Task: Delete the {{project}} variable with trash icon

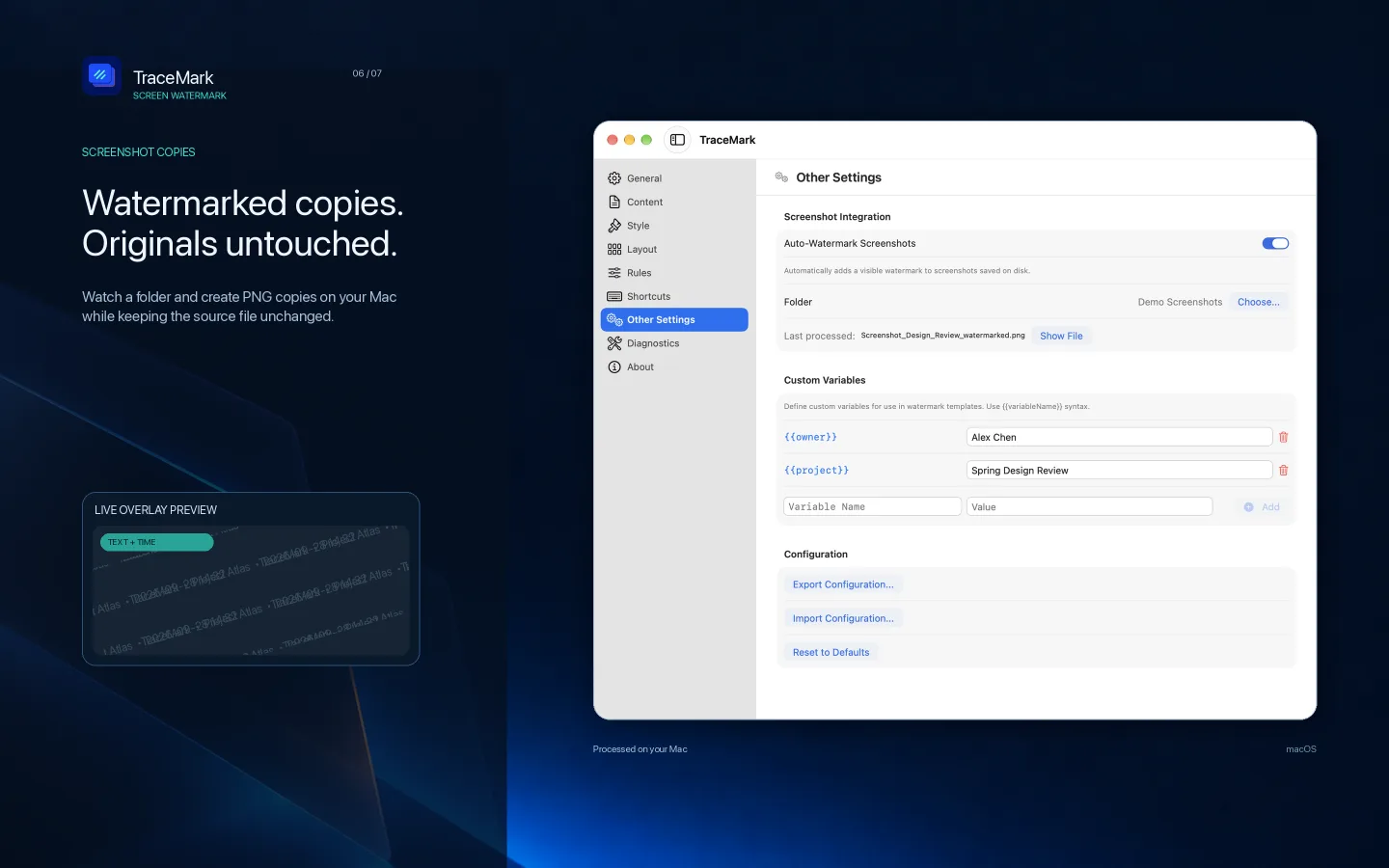Action: (x=1283, y=471)
